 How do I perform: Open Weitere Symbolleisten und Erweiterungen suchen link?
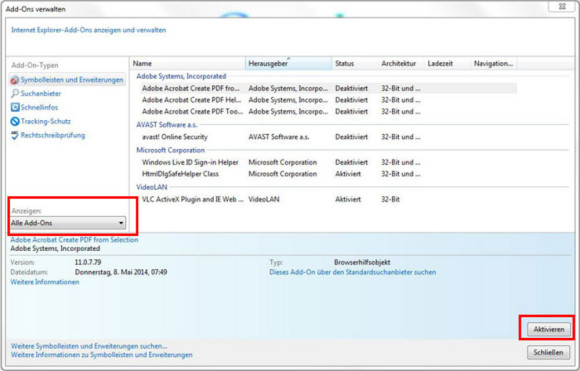click(x=89, y=346)
